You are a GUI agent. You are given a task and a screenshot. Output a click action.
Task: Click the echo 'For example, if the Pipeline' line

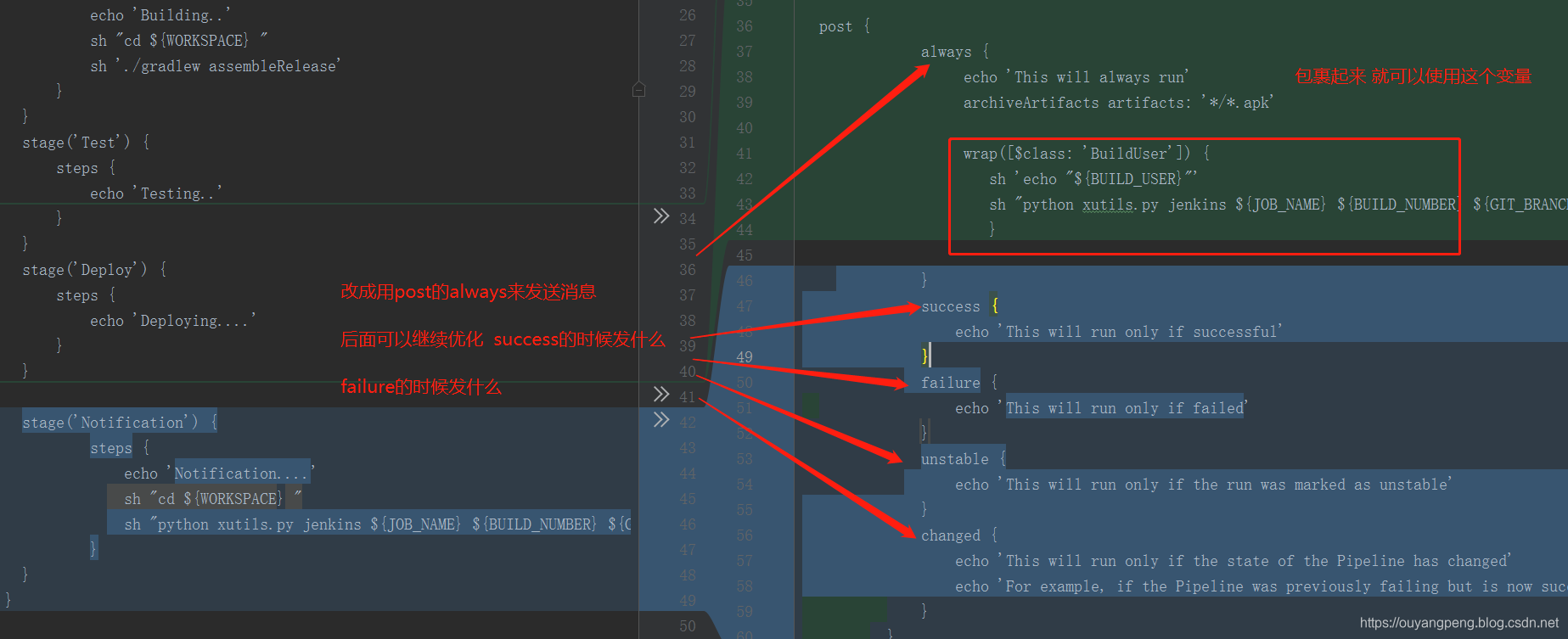[x=1261, y=586]
